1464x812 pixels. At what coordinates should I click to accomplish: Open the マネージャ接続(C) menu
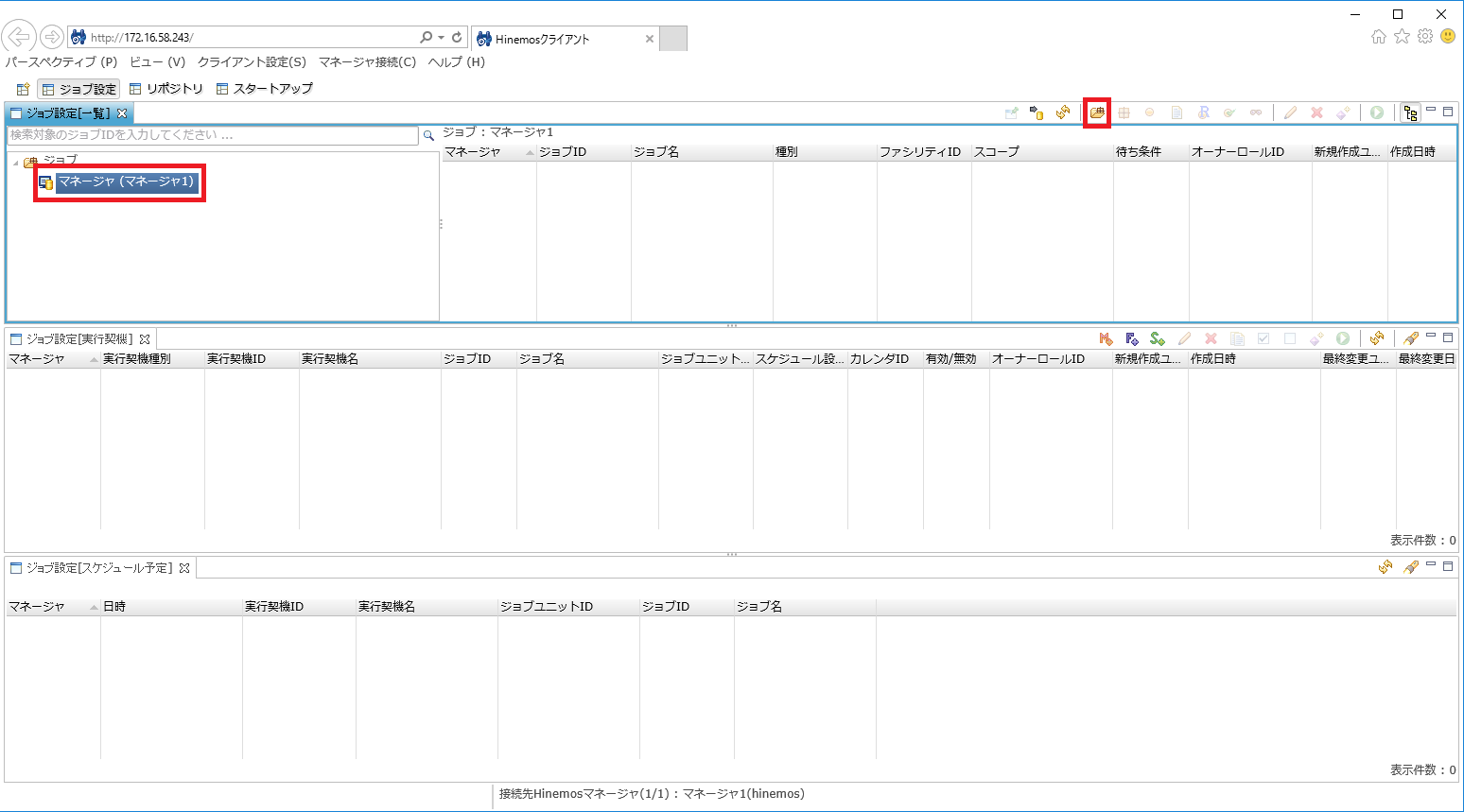pos(367,61)
